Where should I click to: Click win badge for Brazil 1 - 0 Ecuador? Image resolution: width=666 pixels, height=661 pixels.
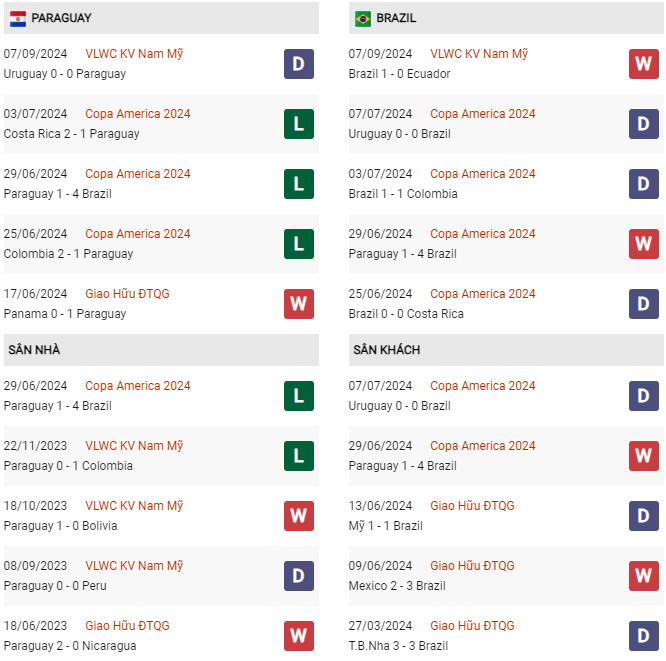(643, 64)
